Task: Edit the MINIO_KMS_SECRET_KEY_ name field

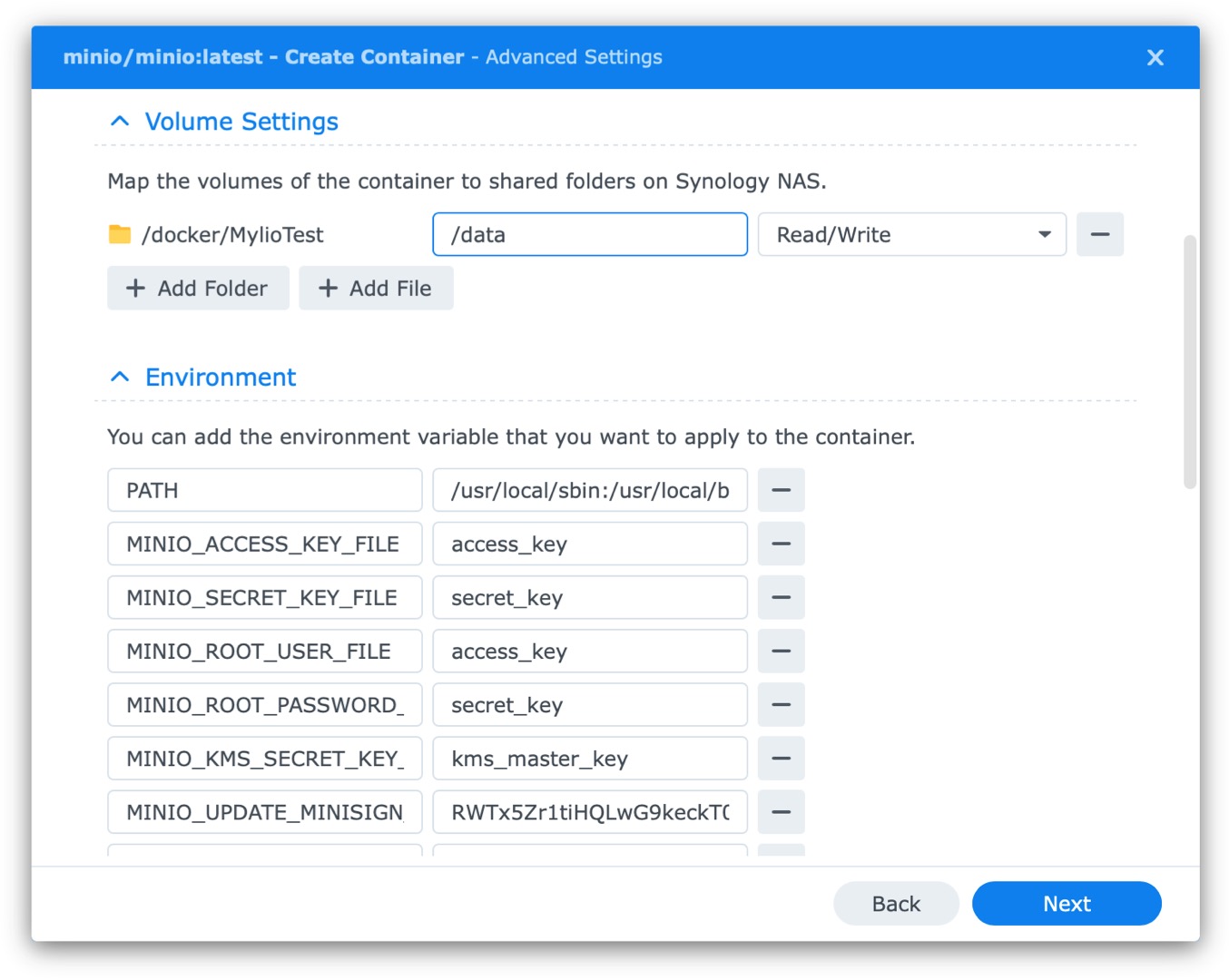Action: pyautogui.click(x=265, y=758)
